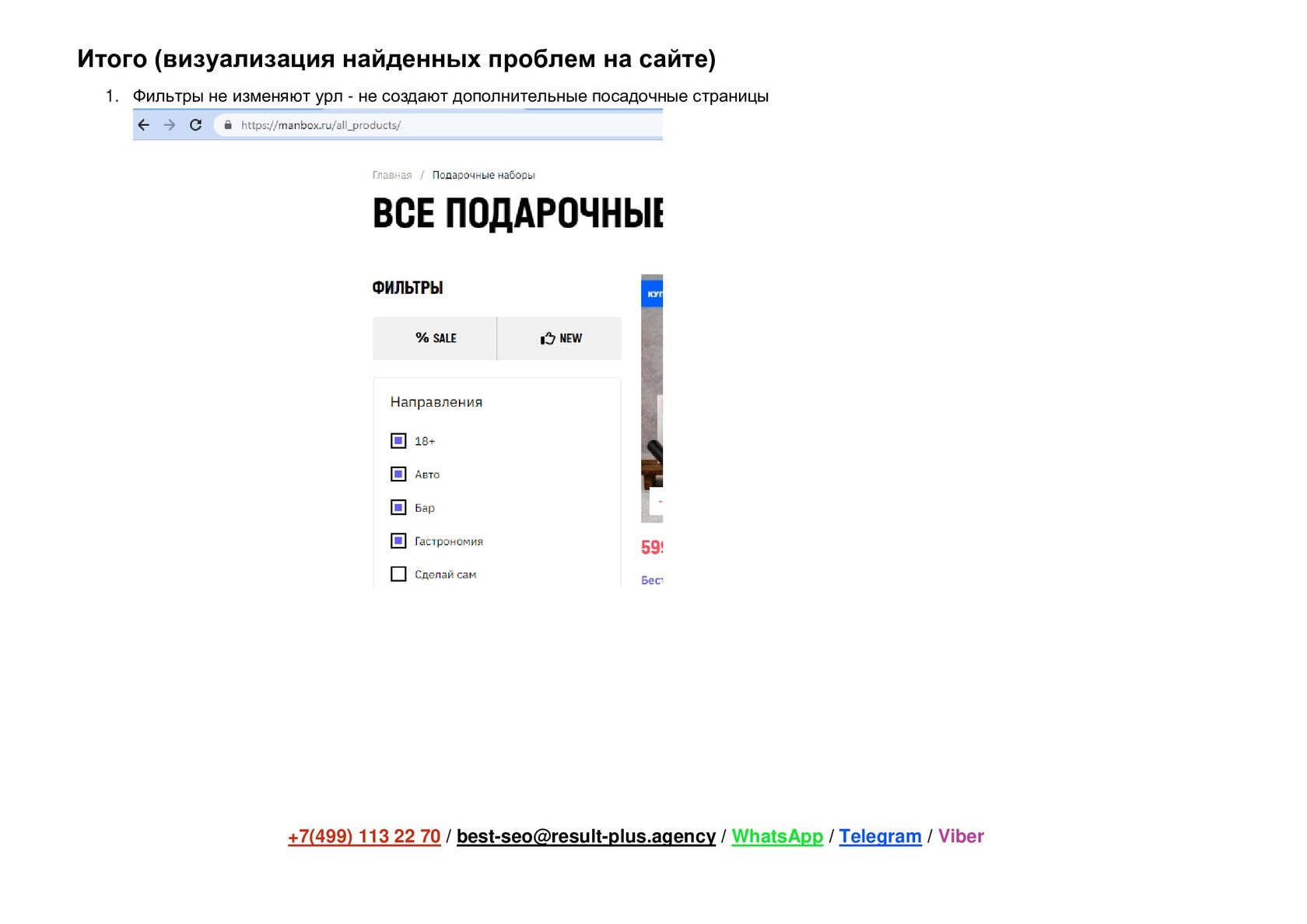Screen dimensions: 1307x924
Task: Uncheck the Авто checkbox
Action: pyautogui.click(x=398, y=474)
